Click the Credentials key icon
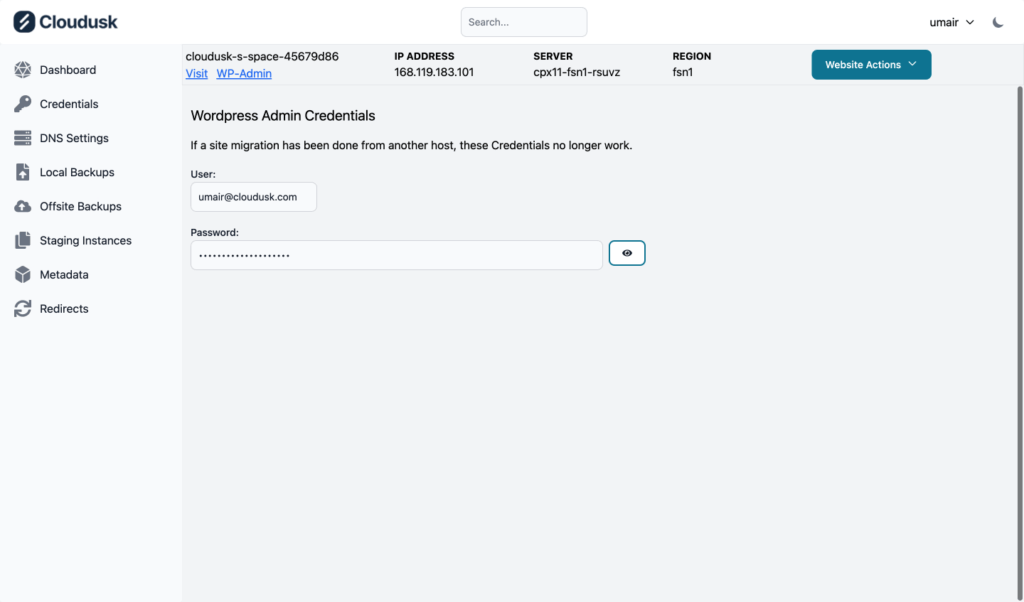Viewport: 1024px width, 602px height. [22, 104]
